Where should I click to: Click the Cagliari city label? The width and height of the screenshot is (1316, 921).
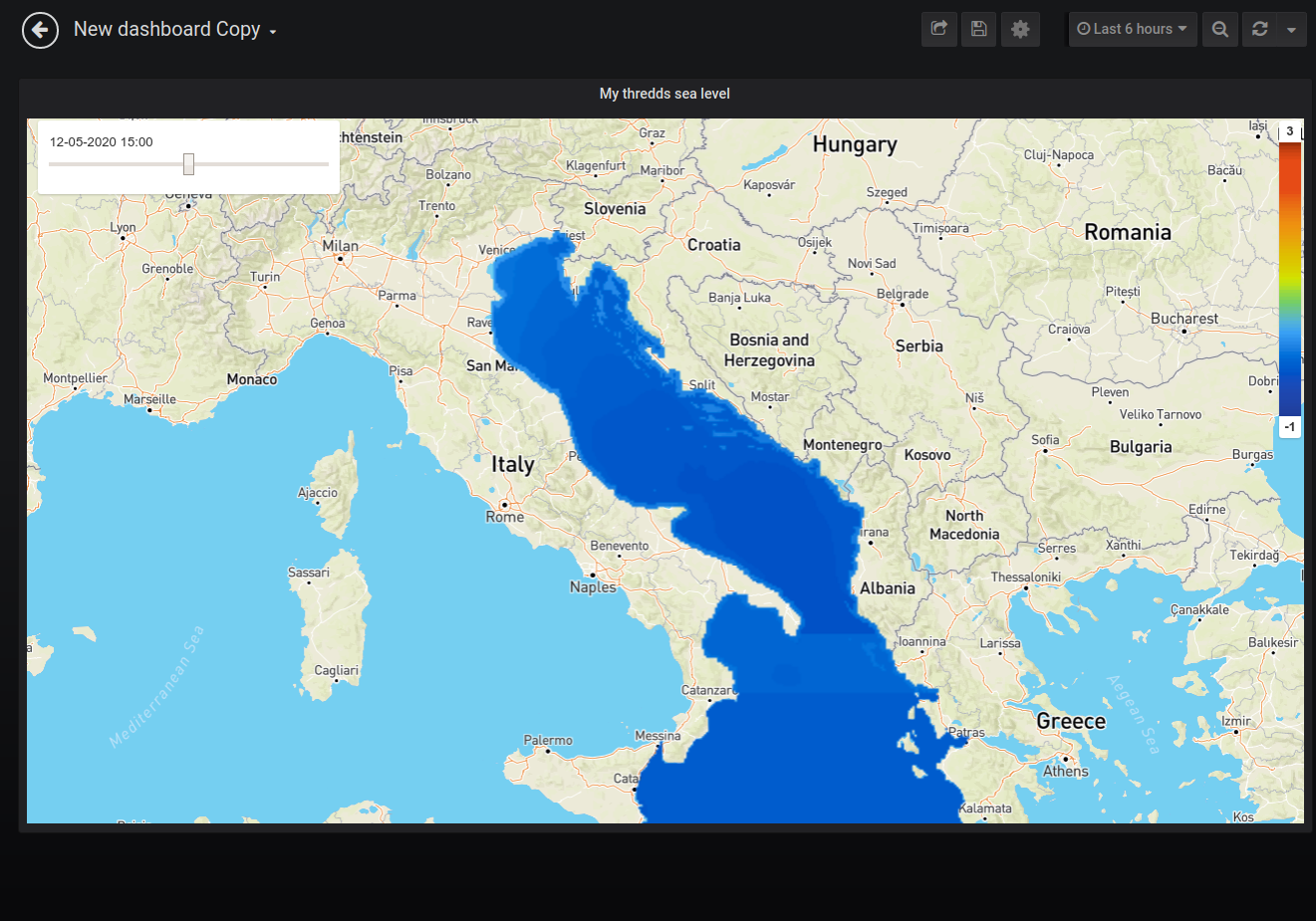coord(337,670)
